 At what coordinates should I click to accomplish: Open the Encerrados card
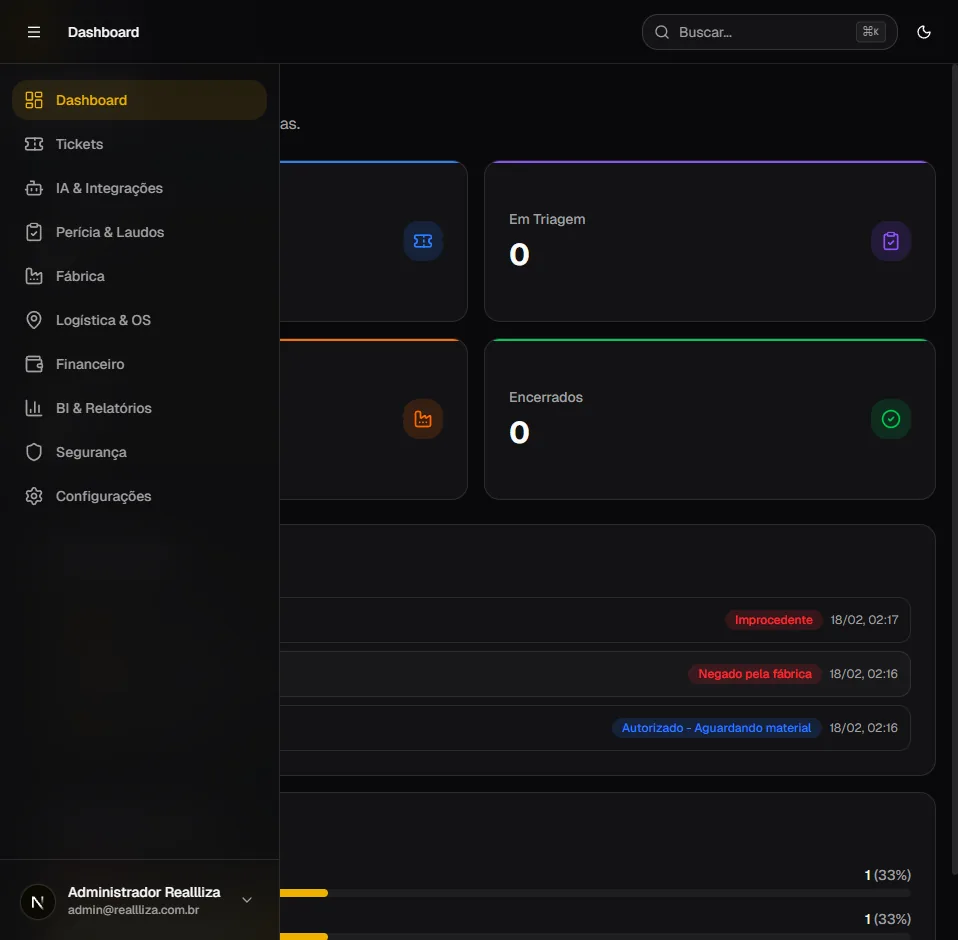click(709, 419)
